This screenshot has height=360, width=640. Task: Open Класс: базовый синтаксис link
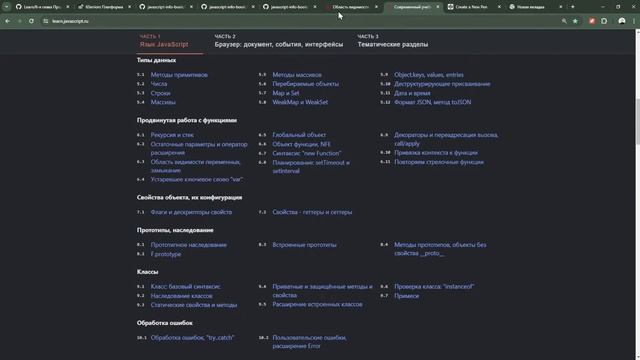(185, 287)
